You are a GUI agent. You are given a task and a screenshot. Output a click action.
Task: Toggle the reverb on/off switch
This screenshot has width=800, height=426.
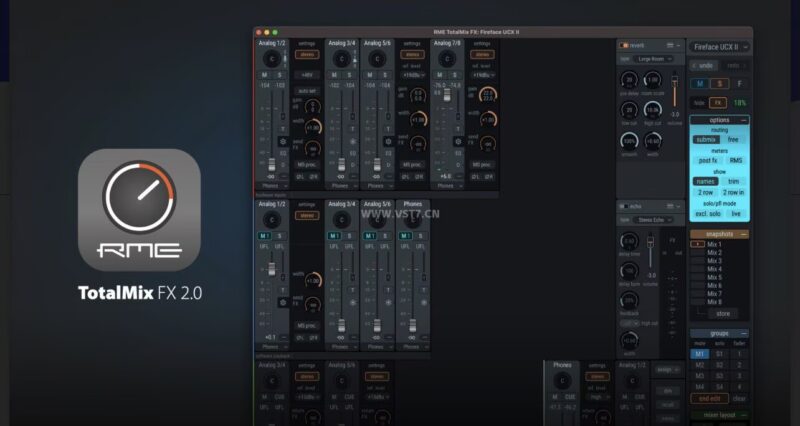click(x=624, y=45)
